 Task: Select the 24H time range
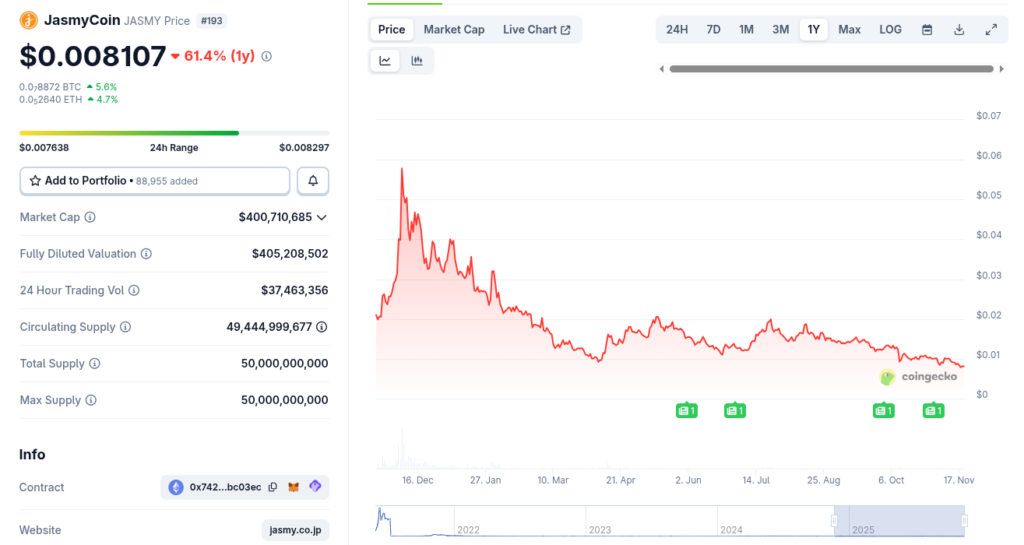pyautogui.click(x=677, y=30)
